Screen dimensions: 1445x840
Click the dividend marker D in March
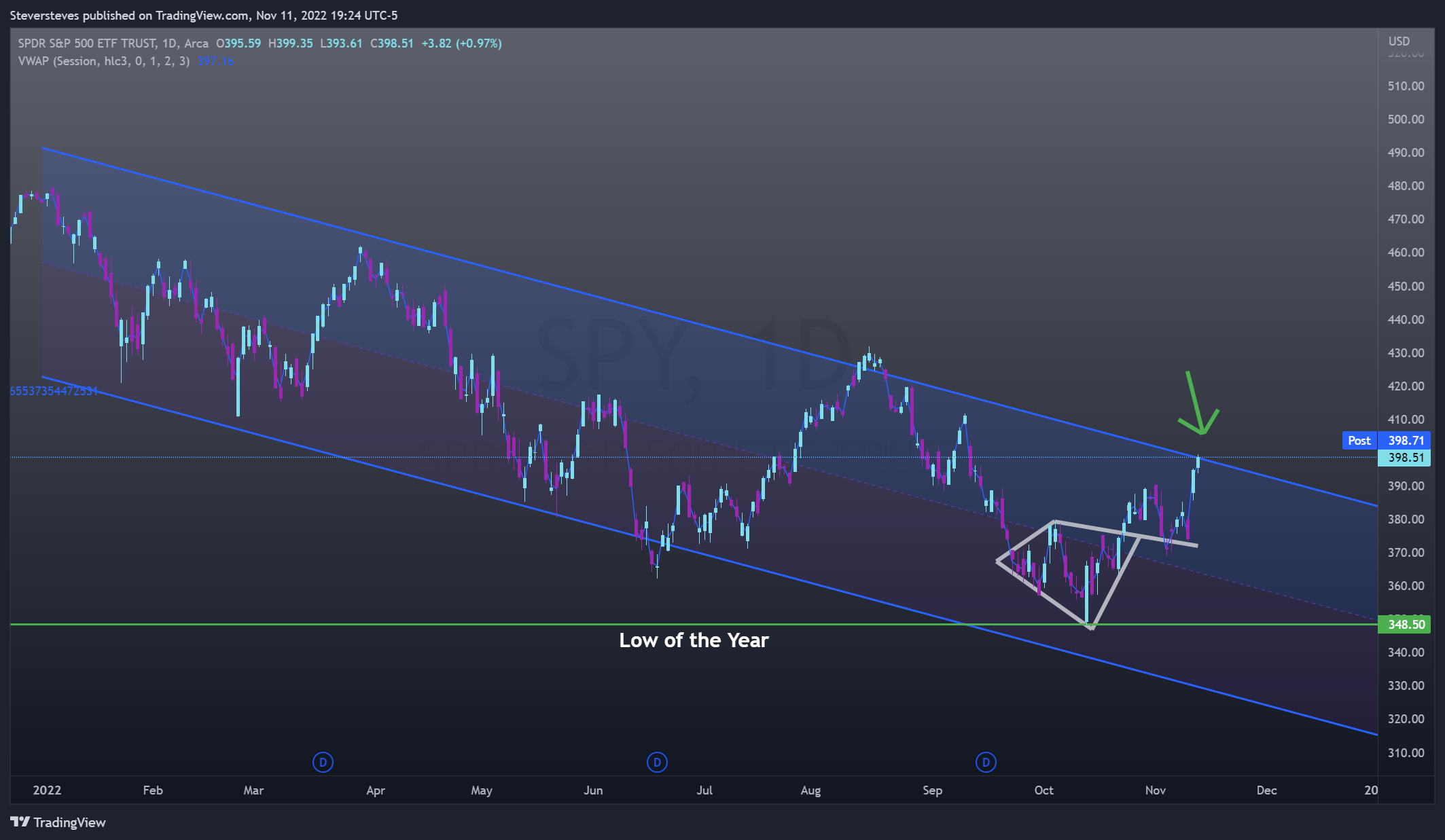tap(323, 762)
